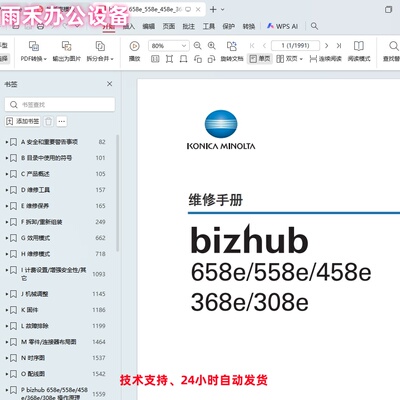Open the new-tab dropdown arrow
The height and width of the screenshot is (400, 400).
coord(223,10)
